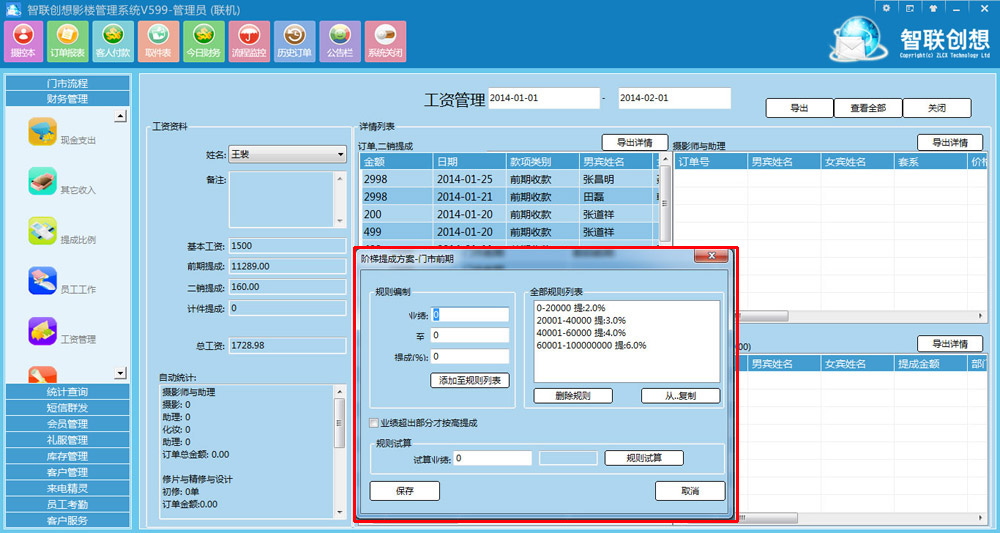This screenshot has width=1000, height=533.
Task: Click the 自动统计 panel vertical scrollbar
Action: pyautogui.click(x=339, y=451)
